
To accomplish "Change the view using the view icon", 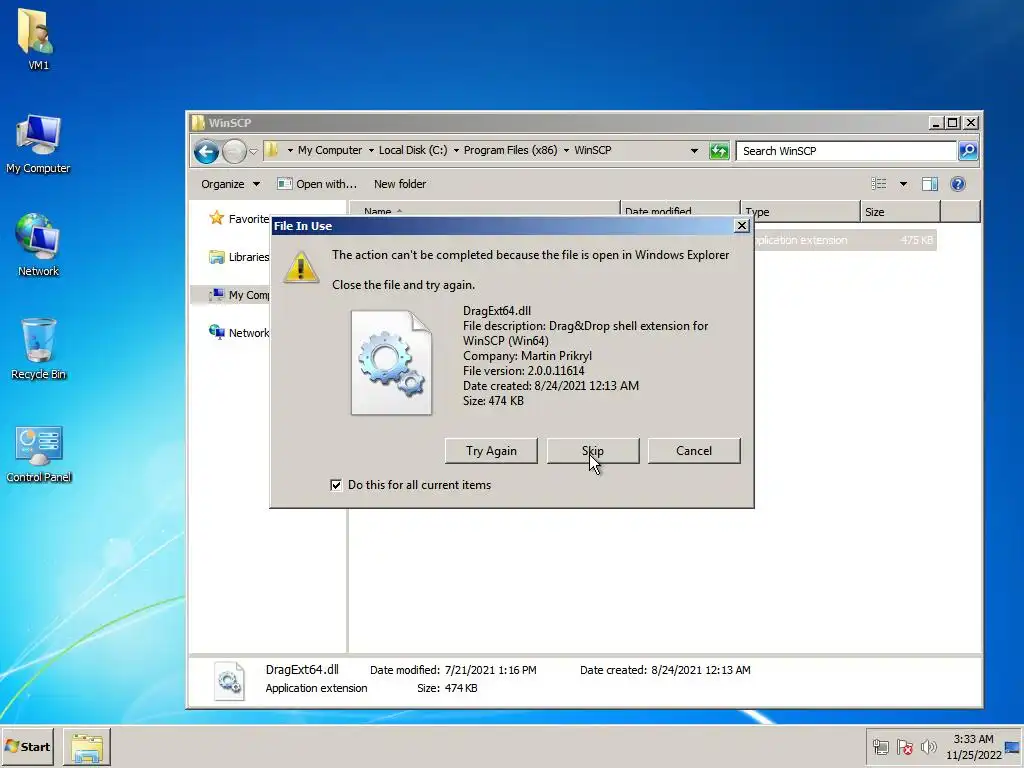I will (878, 184).
